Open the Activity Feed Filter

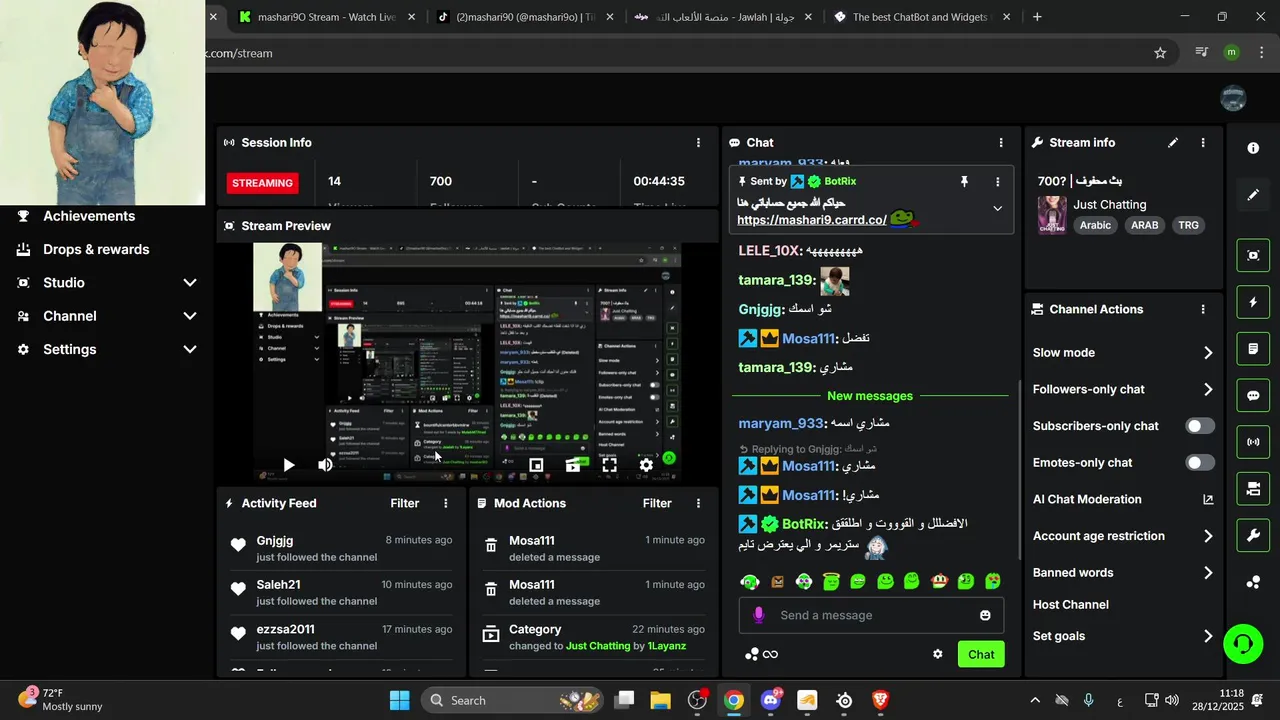[x=404, y=503]
